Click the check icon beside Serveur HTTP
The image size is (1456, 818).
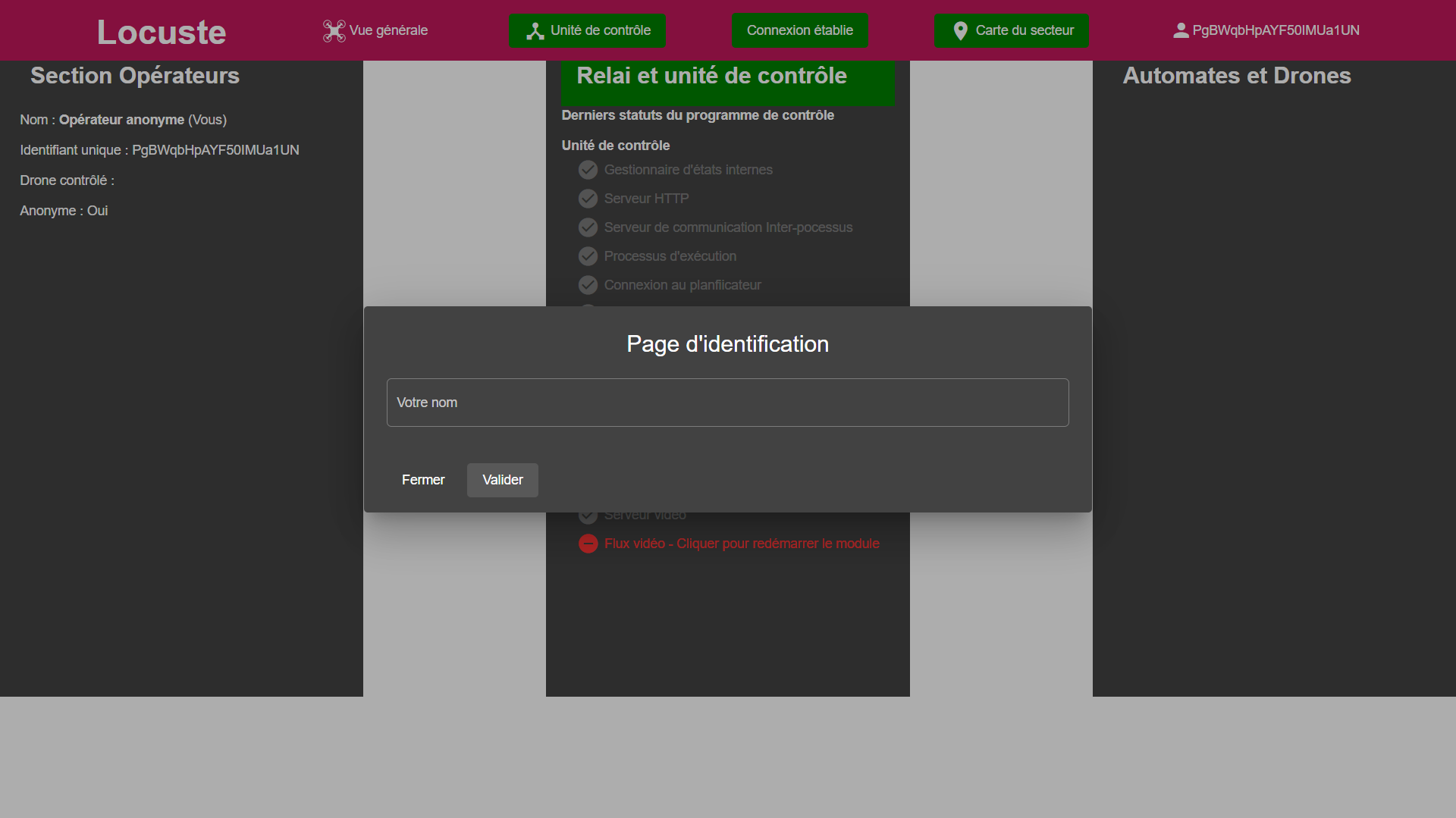(x=588, y=199)
